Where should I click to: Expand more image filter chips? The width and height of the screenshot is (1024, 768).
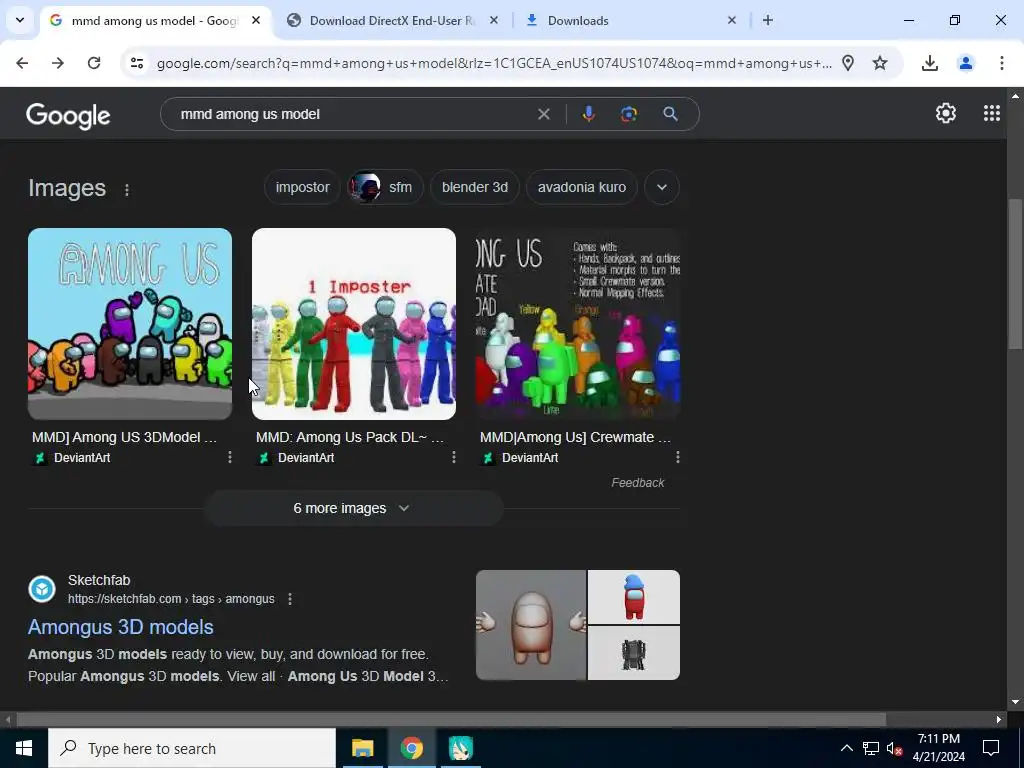[x=662, y=187]
